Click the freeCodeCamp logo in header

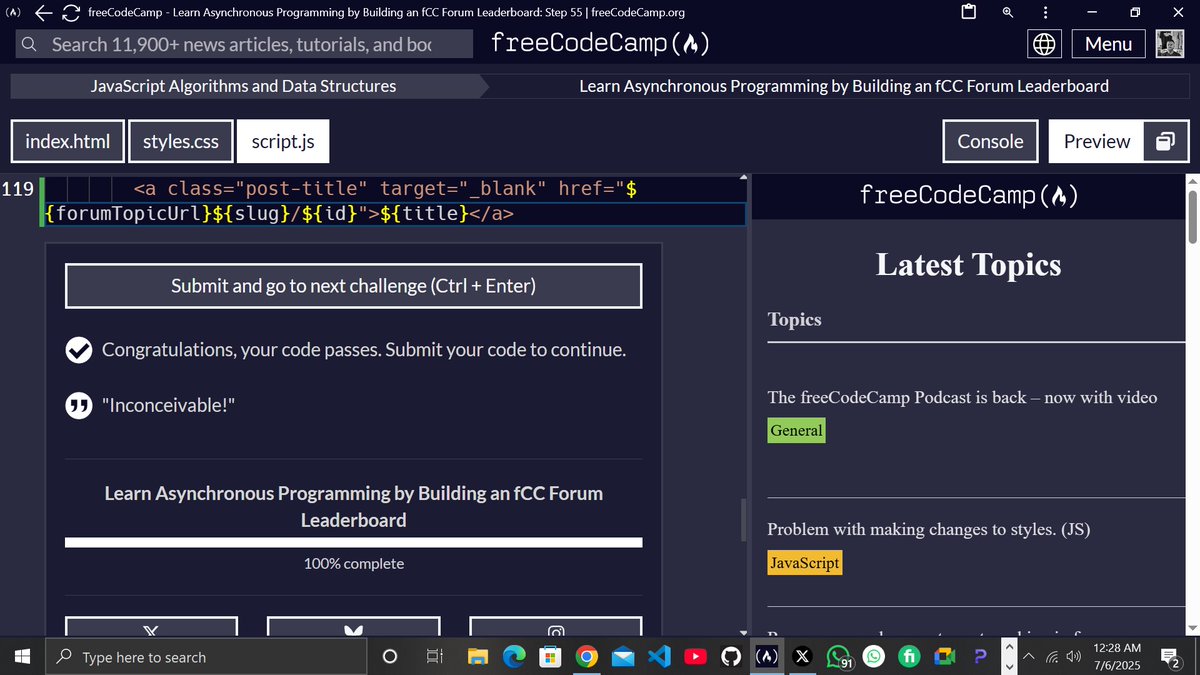pos(601,44)
